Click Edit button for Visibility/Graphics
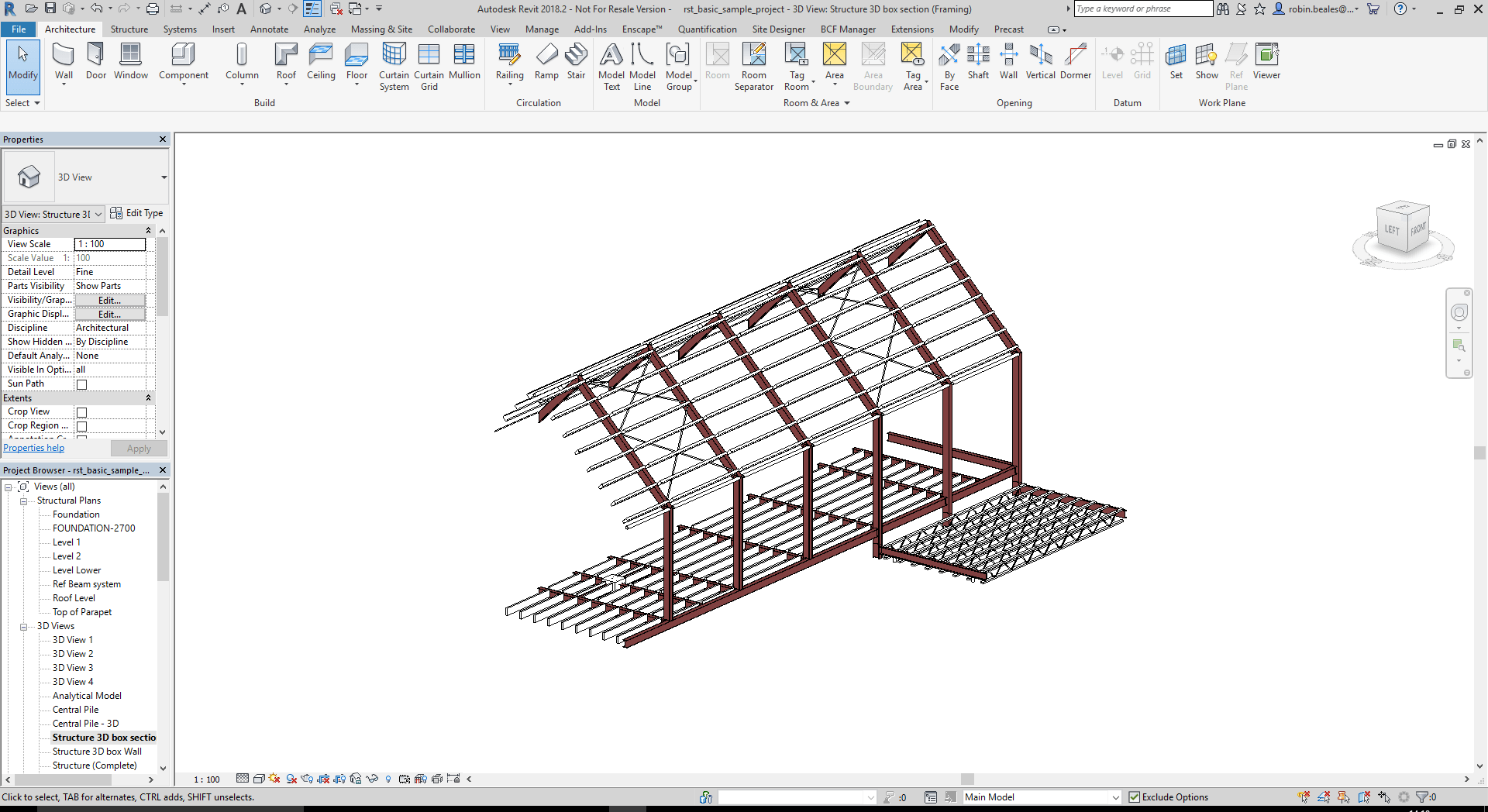The height and width of the screenshot is (812, 1488). tap(109, 301)
